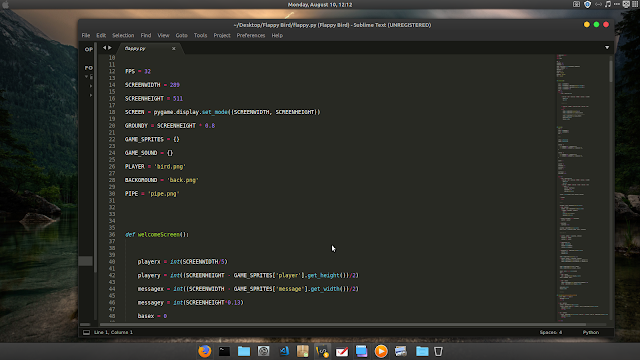Click the SCREENWIDTH value 289
The height and width of the screenshot is (360, 640).
click(175, 85)
